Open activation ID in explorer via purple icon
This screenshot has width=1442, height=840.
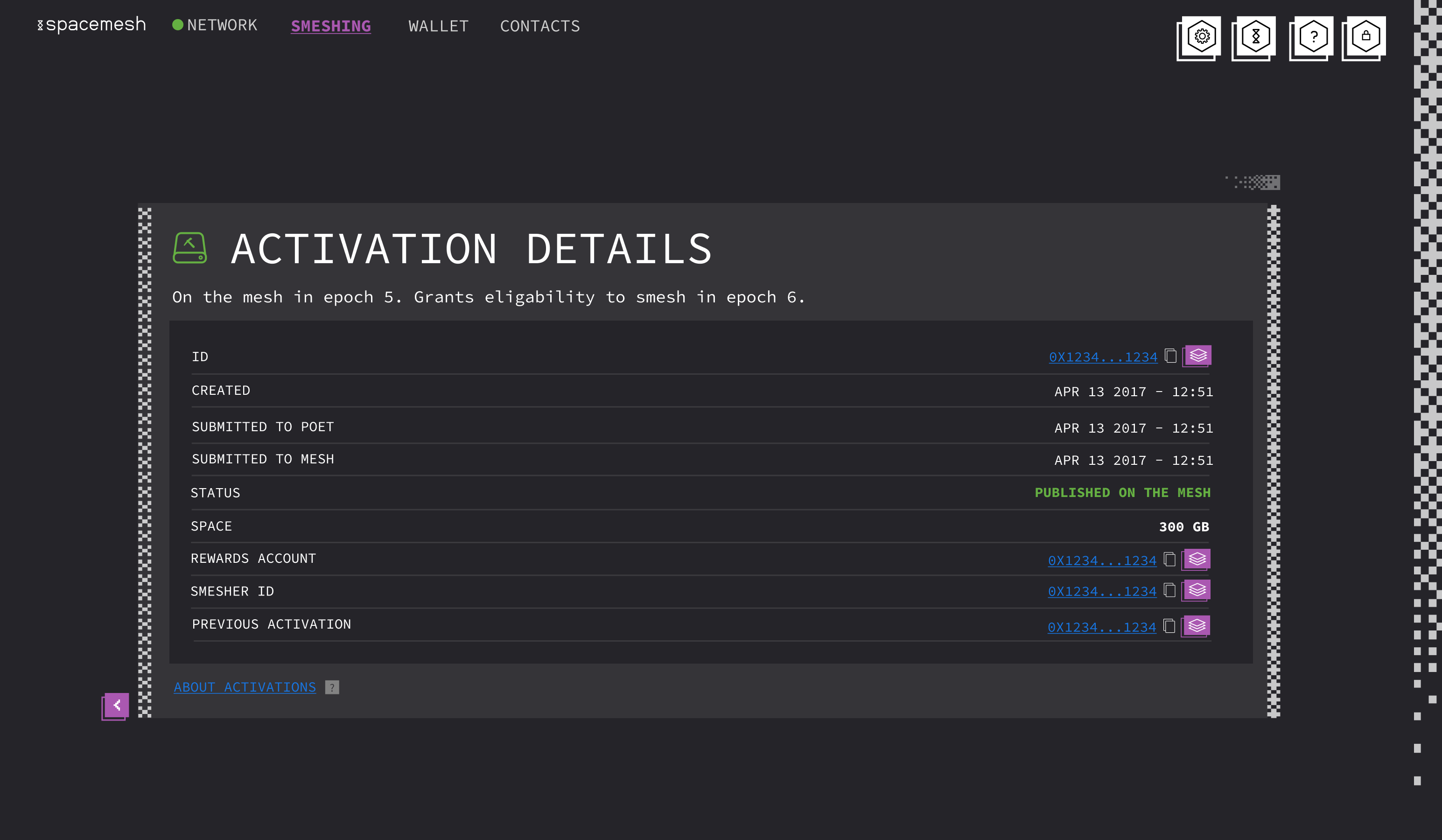pos(1197,355)
